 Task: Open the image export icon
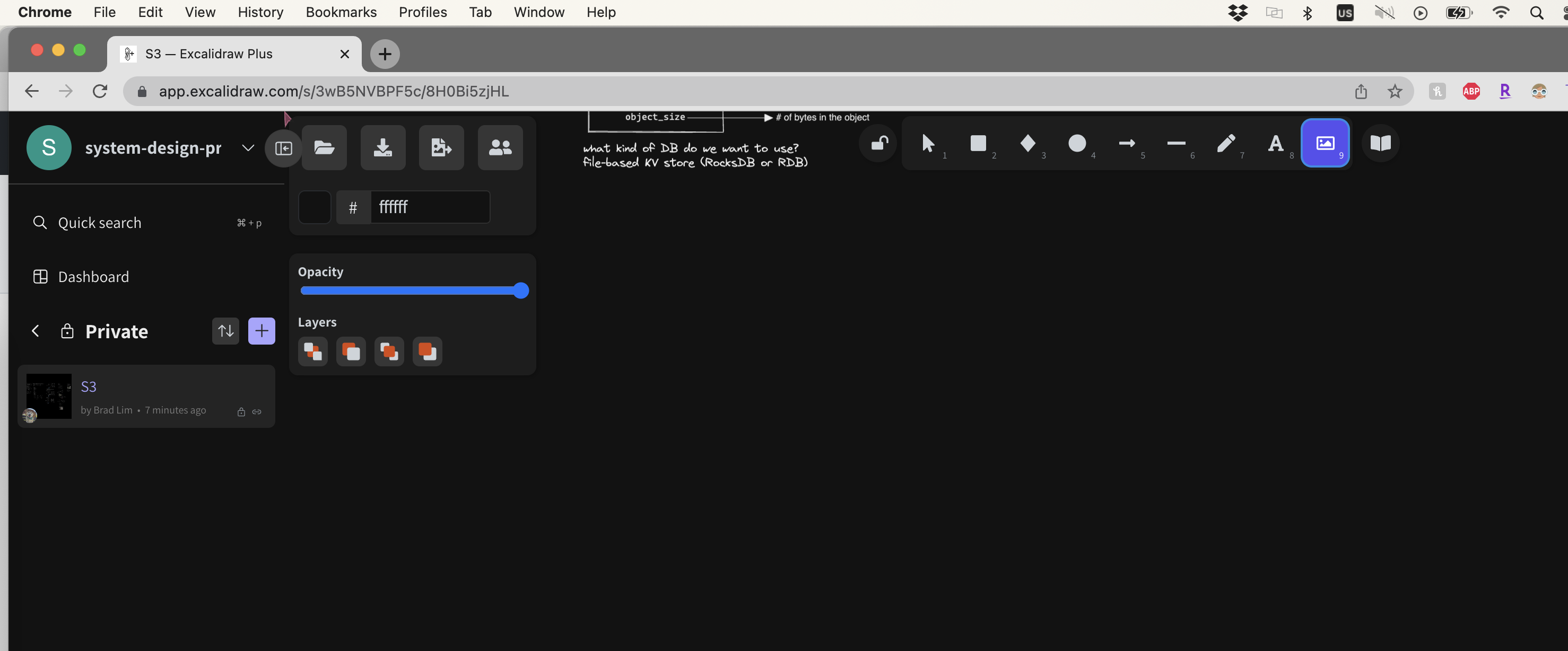tap(441, 147)
